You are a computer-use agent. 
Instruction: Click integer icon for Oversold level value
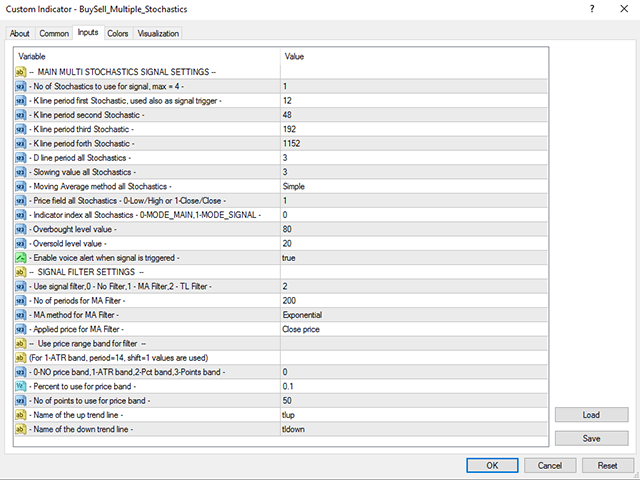coord(20,244)
